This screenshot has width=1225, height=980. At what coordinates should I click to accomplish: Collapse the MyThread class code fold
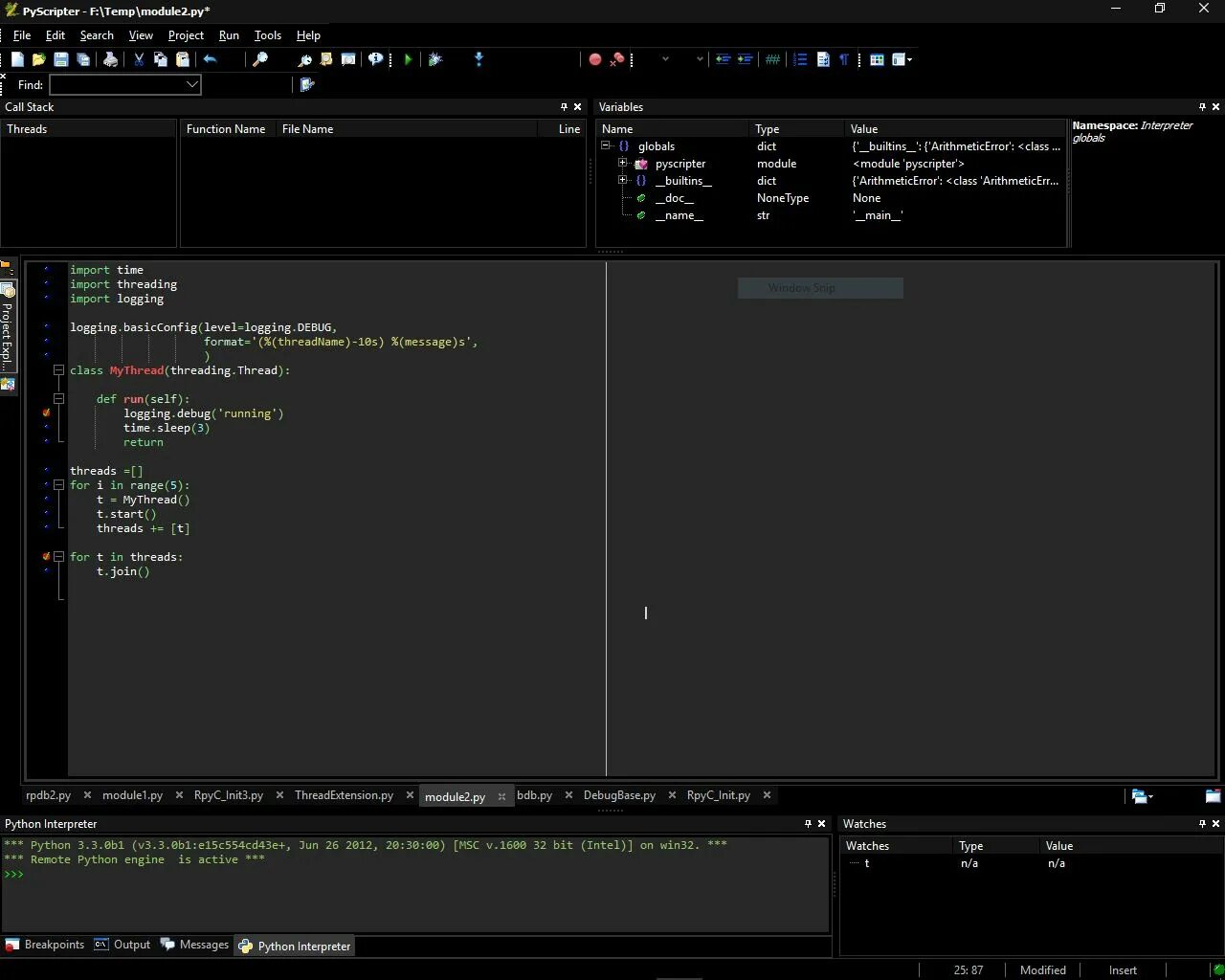tap(58, 370)
